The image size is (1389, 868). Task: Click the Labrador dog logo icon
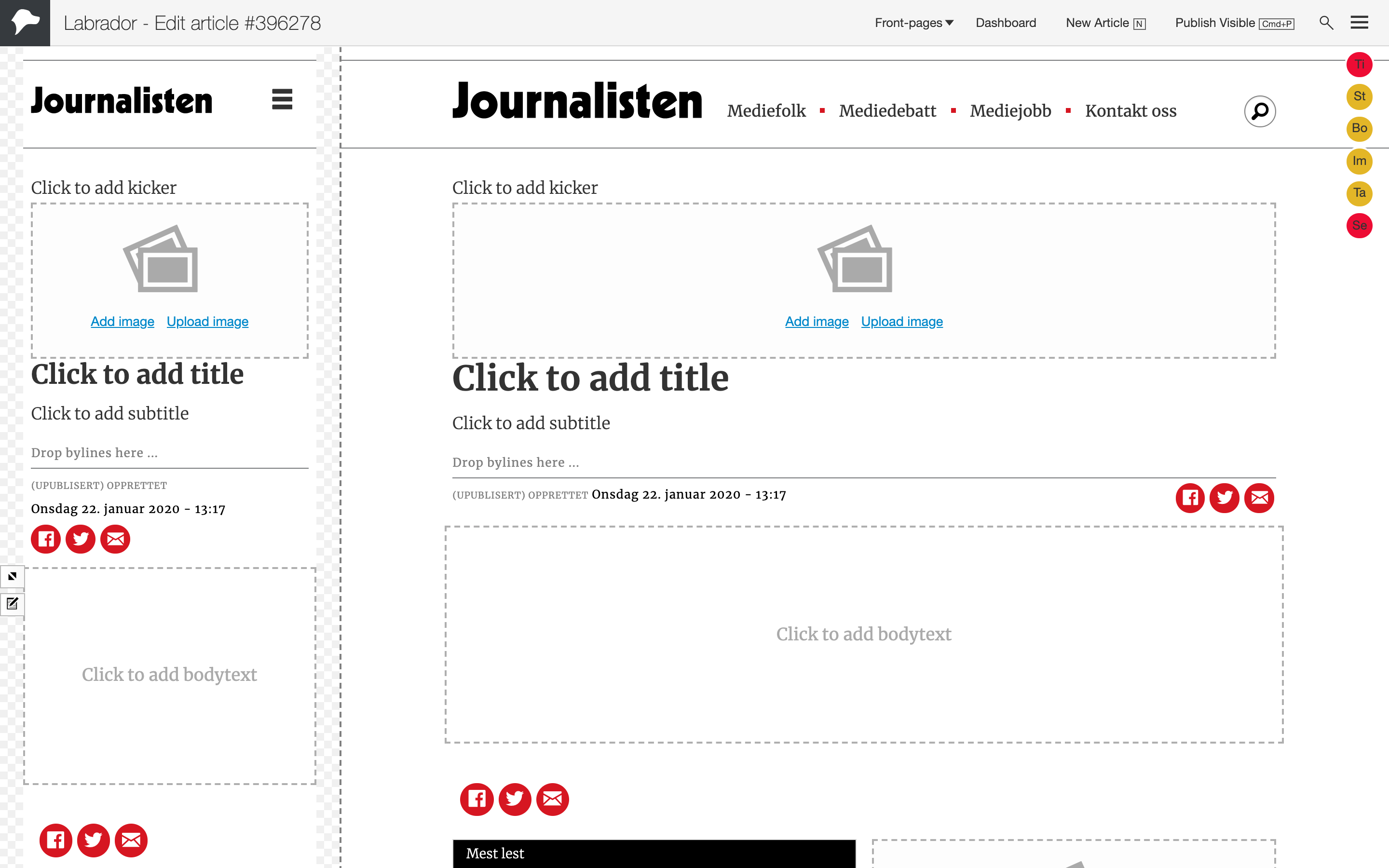pos(25,22)
